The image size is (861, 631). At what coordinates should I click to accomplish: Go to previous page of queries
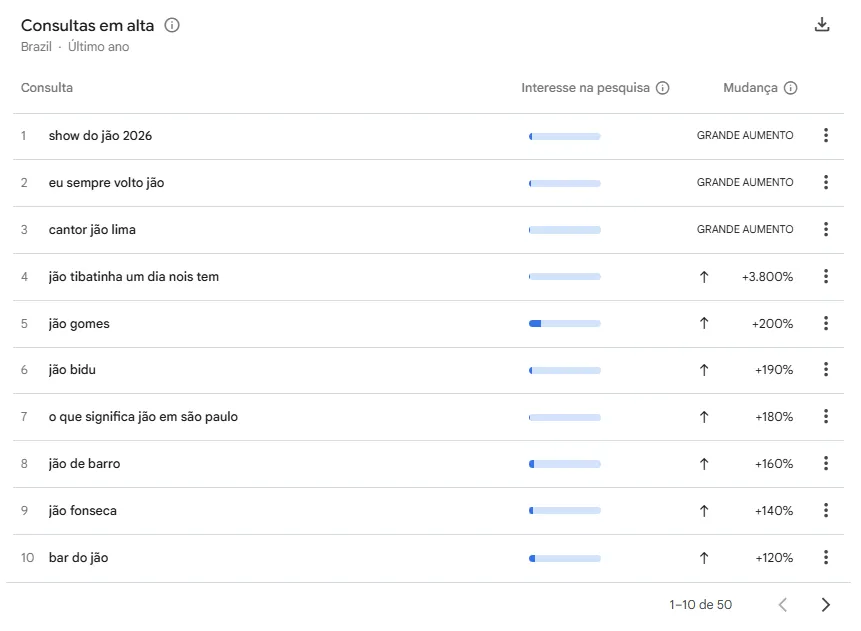tap(783, 605)
